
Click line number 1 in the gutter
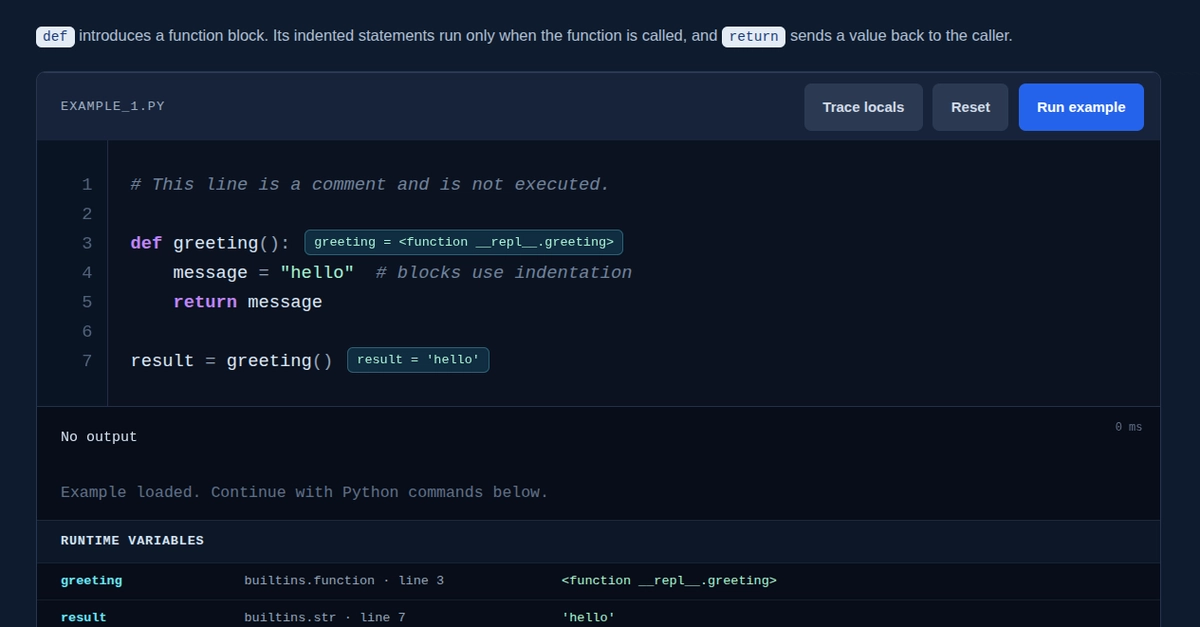point(87,185)
